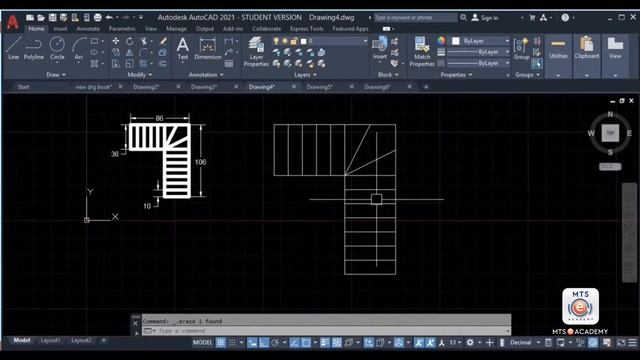Click the Match Properties icon
This screenshot has height=360, width=640.
pos(422,51)
